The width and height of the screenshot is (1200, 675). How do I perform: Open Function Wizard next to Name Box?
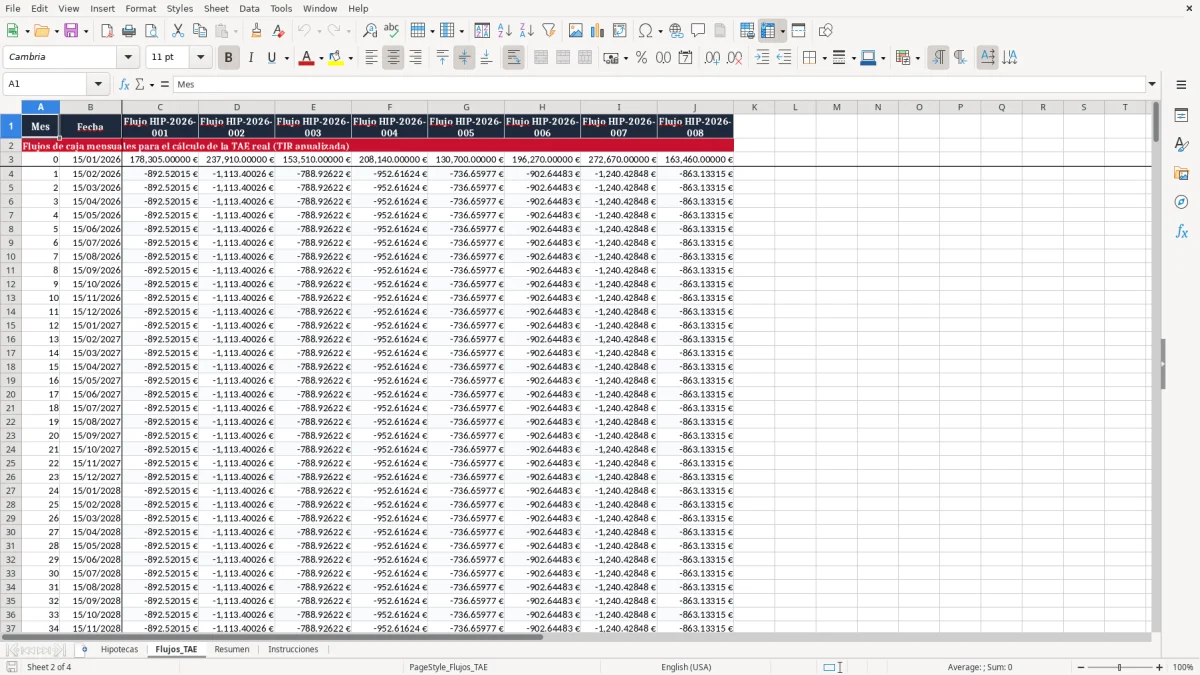[x=124, y=85]
